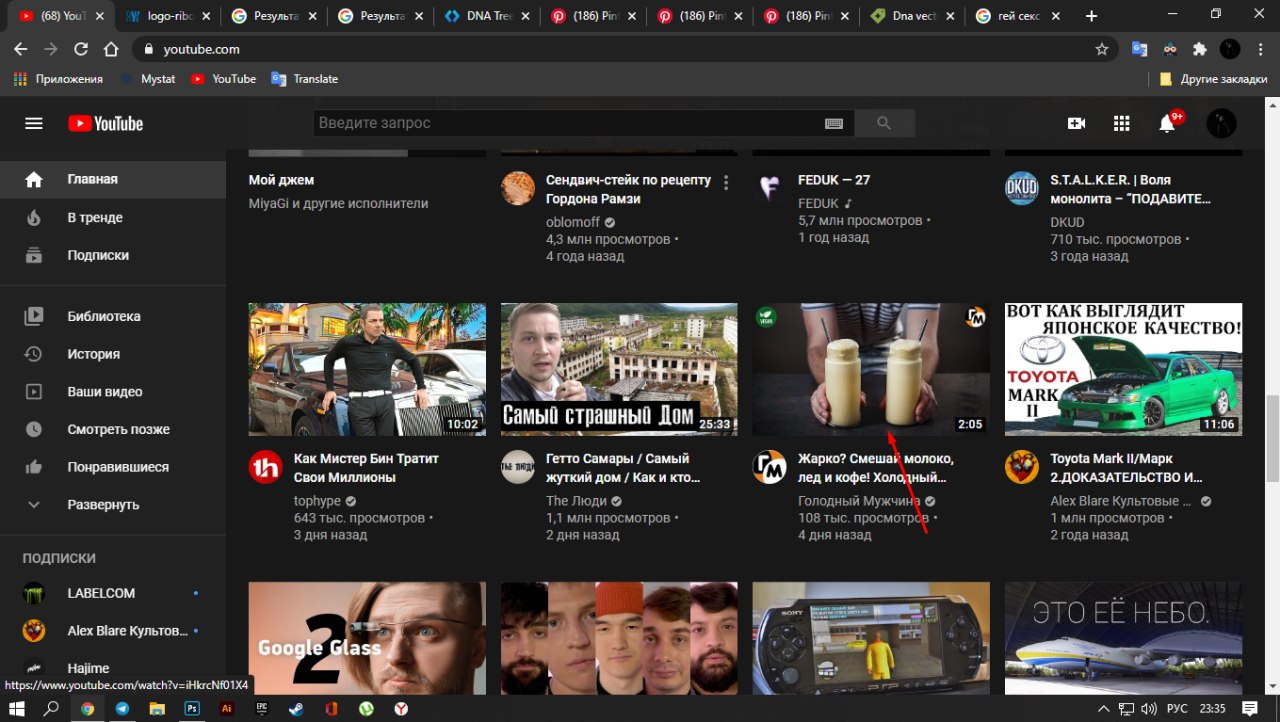Play Самый страшный Дом thumbnail
The width and height of the screenshot is (1280, 722).
pyautogui.click(x=619, y=370)
